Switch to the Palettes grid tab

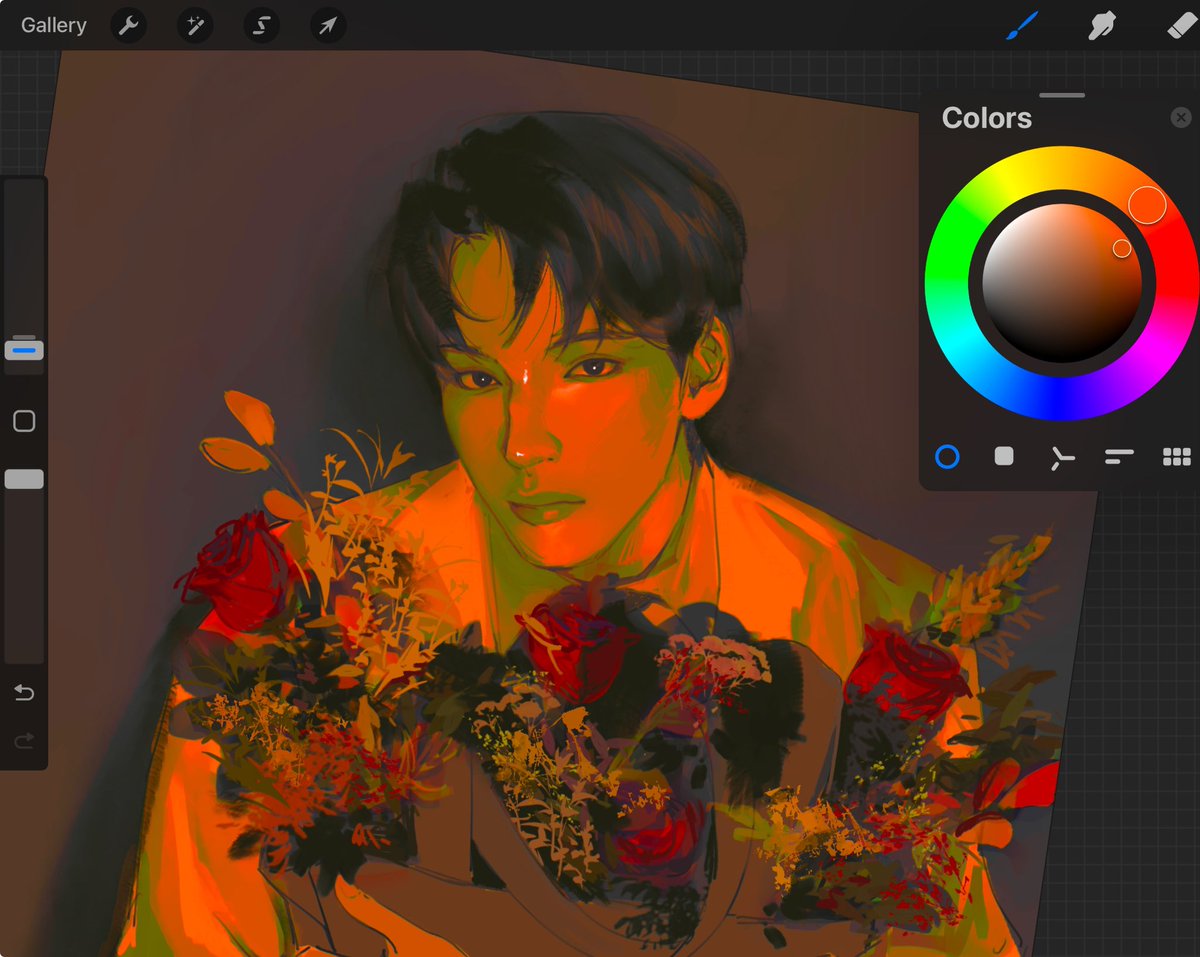pyautogui.click(x=1177, y=457)
